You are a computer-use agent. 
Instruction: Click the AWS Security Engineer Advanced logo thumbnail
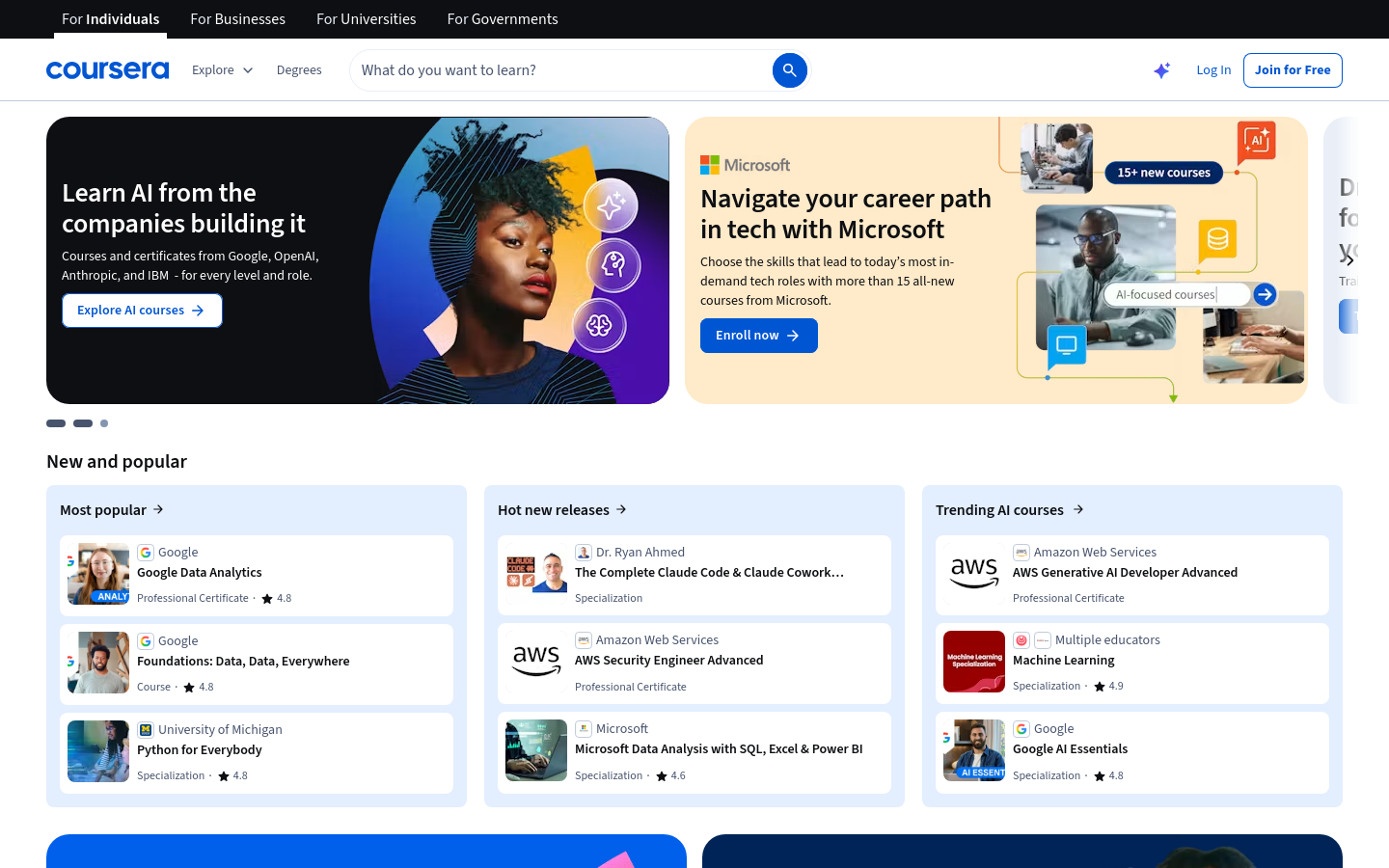click(x=536, y=662)
